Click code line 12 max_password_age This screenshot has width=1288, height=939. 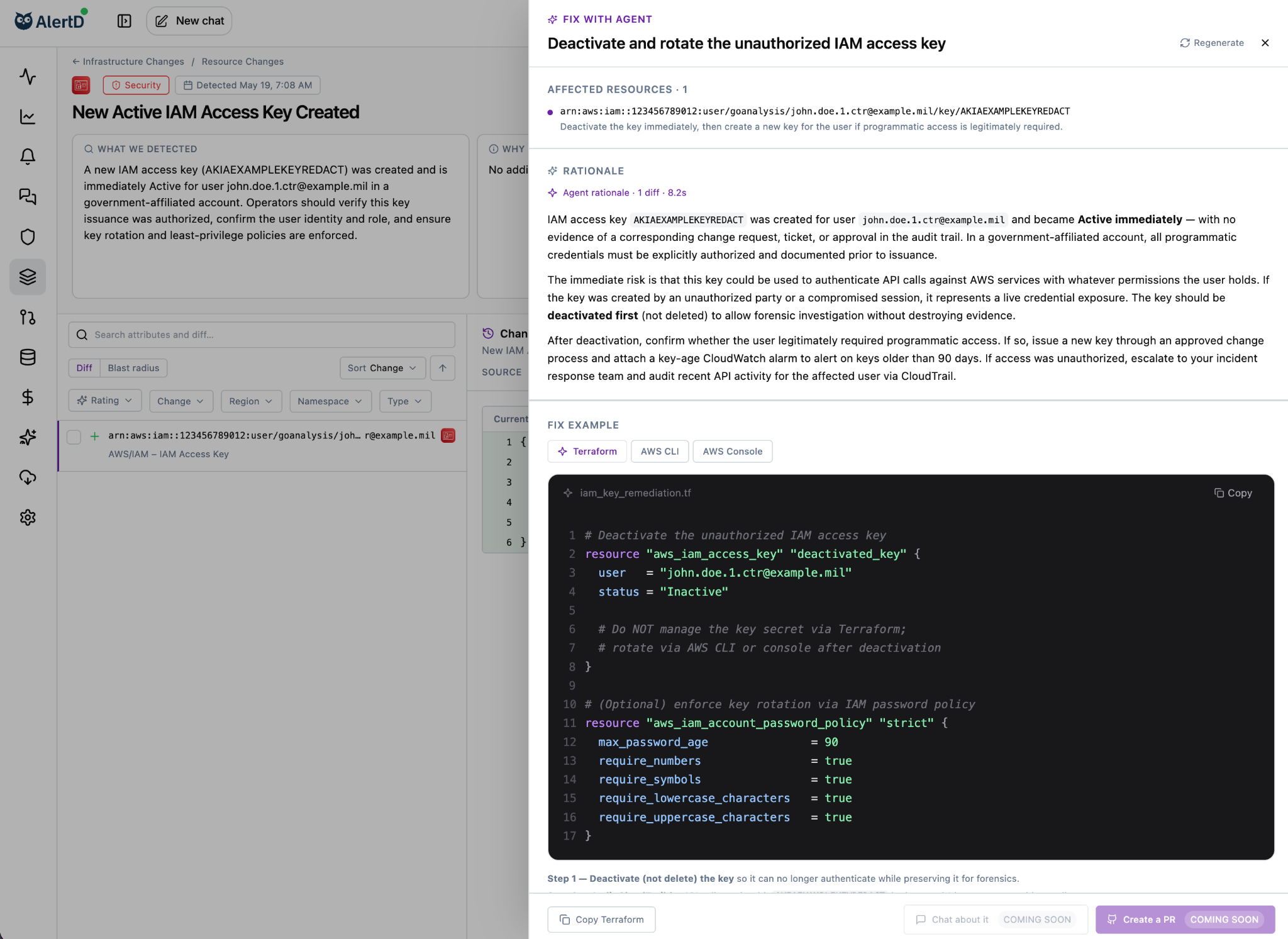click(x=718, y=742)
